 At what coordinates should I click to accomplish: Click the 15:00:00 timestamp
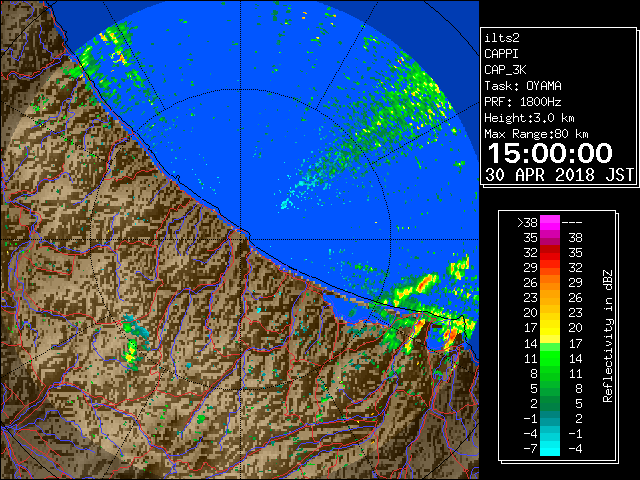coord(550,153)
